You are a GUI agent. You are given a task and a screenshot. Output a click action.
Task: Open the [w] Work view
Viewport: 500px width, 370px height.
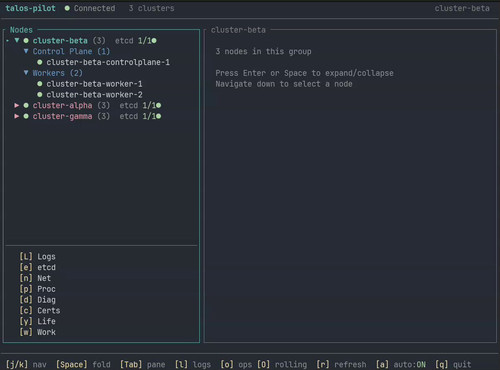coord(37,332)
